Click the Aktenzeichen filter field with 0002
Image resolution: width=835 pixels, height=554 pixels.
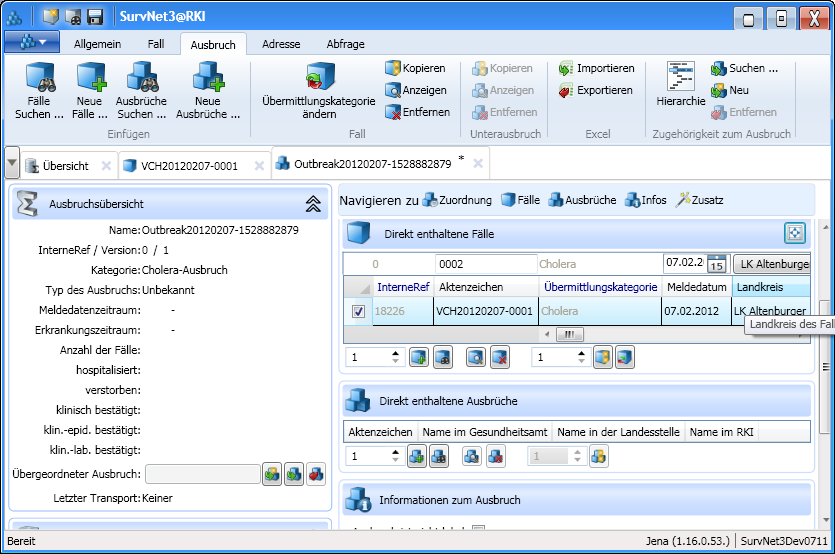click(485, 264)
